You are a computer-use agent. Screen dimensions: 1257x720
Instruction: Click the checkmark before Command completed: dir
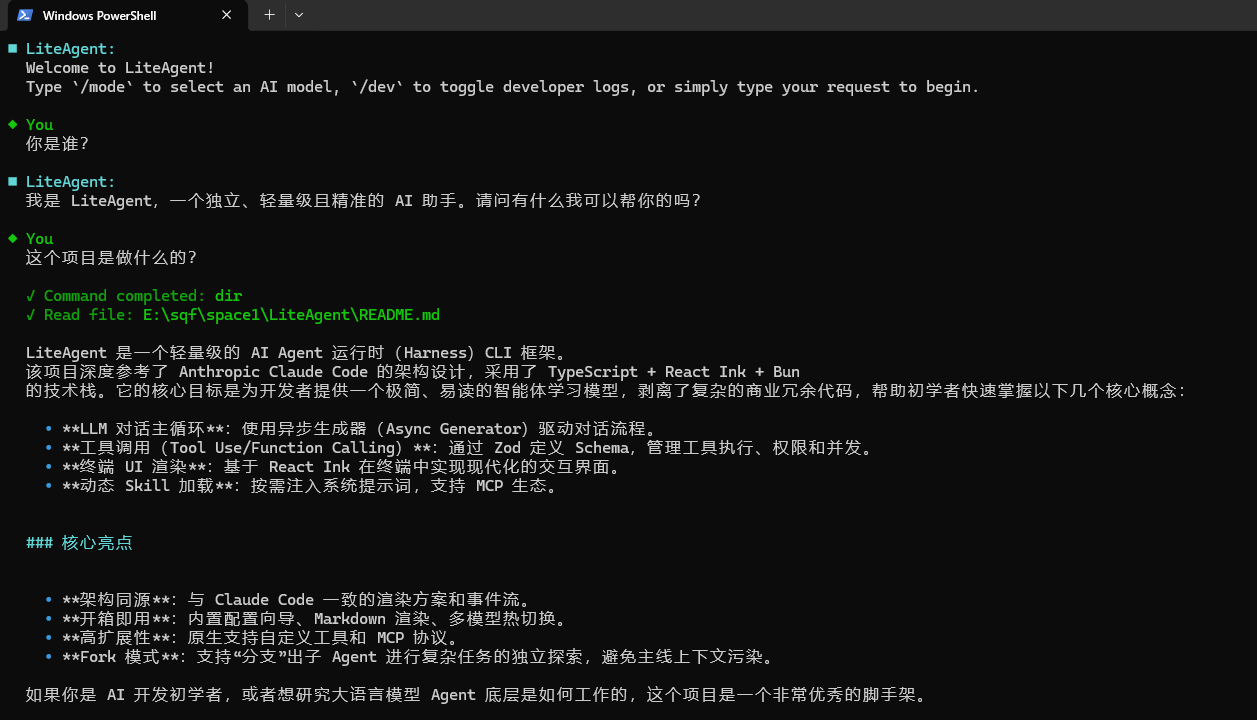click(31, 296)
